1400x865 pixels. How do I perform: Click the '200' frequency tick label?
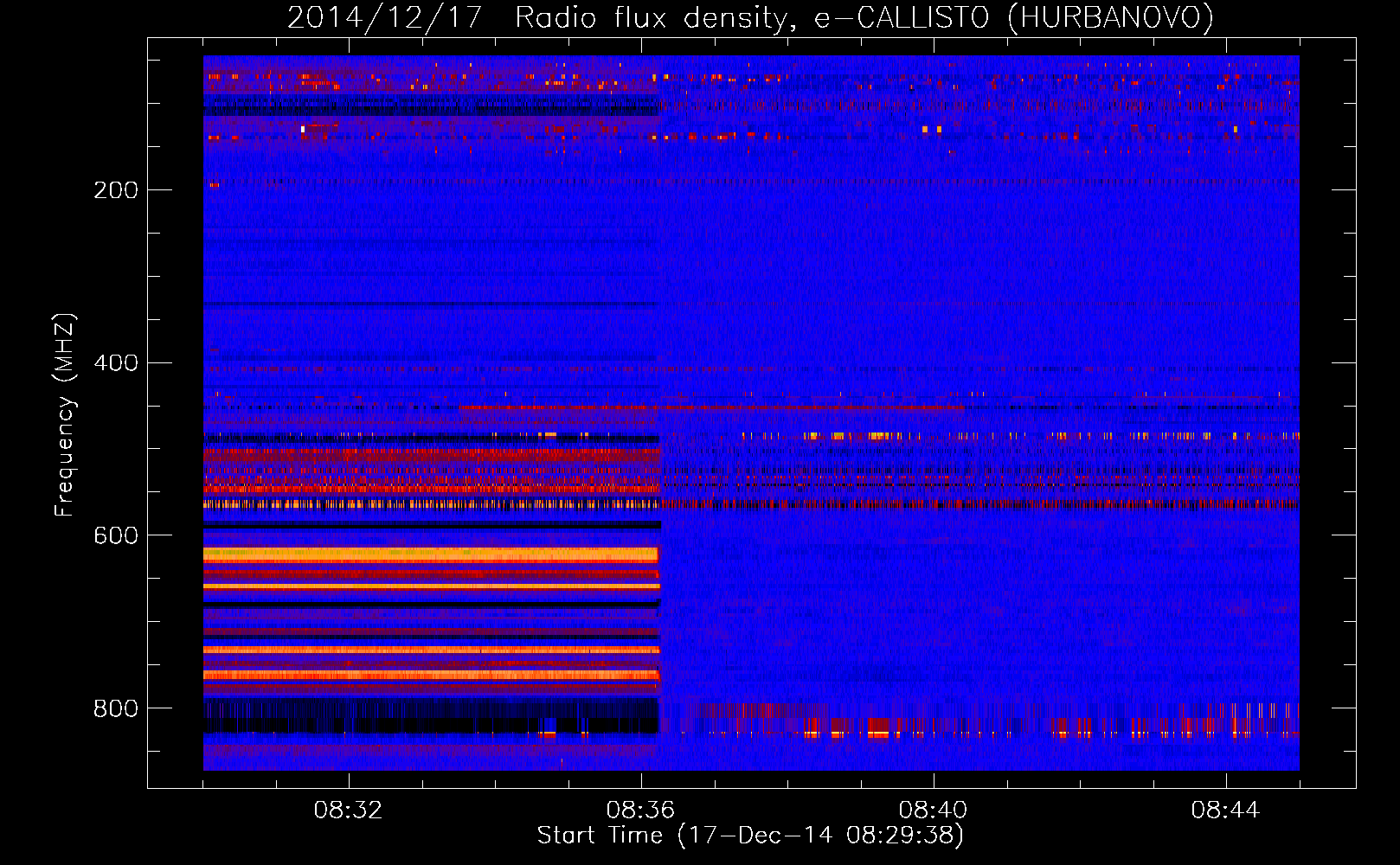point(116,189)
